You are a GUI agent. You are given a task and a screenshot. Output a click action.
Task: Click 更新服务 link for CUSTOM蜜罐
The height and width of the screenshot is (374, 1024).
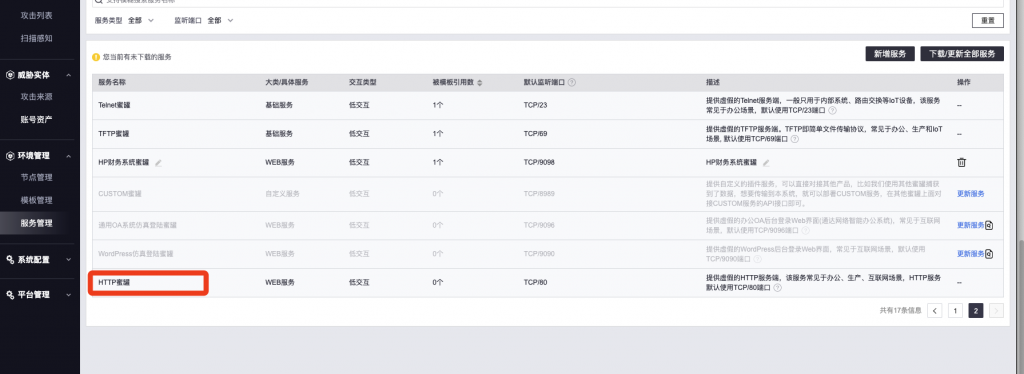970,194
